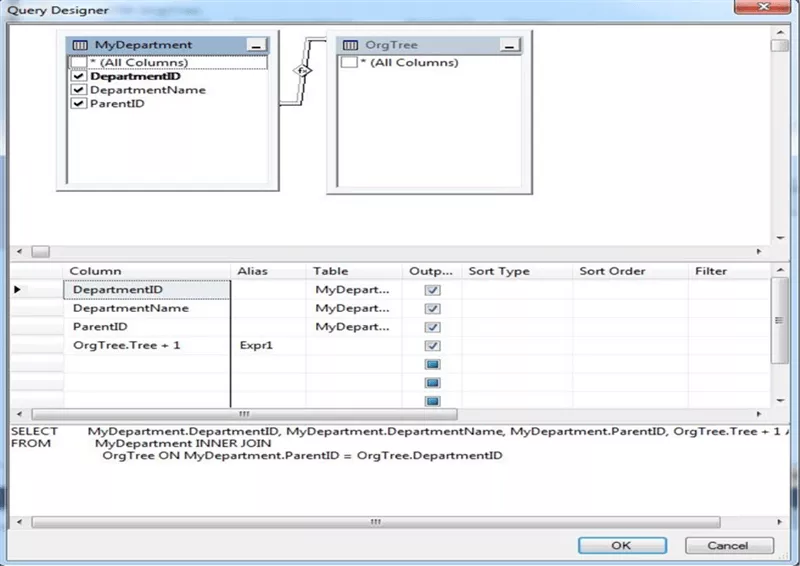Image resolution: width=800 pixels, height=566 pixels.
Task: Click the diagram pane scroll up arrow
Action: click(780, 32)
